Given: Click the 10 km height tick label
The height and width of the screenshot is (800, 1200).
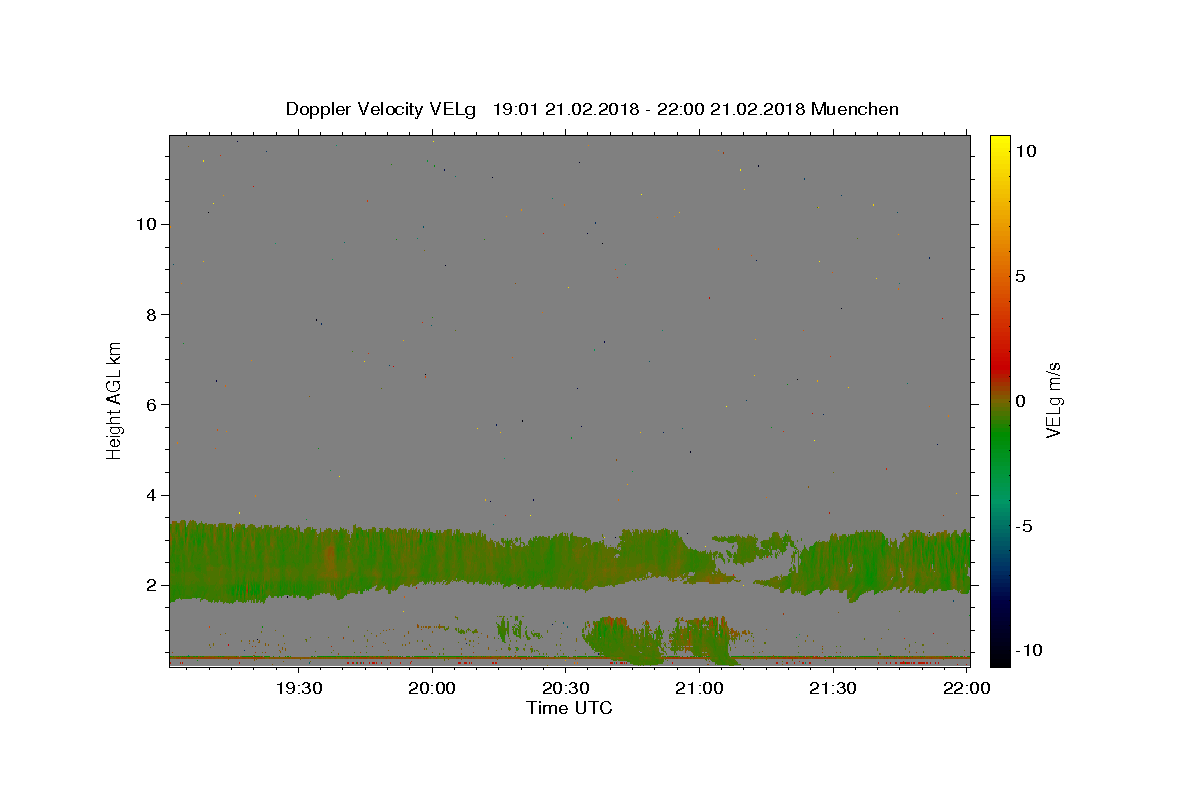Looking at the screenshot, I should (x=146, y=224).
